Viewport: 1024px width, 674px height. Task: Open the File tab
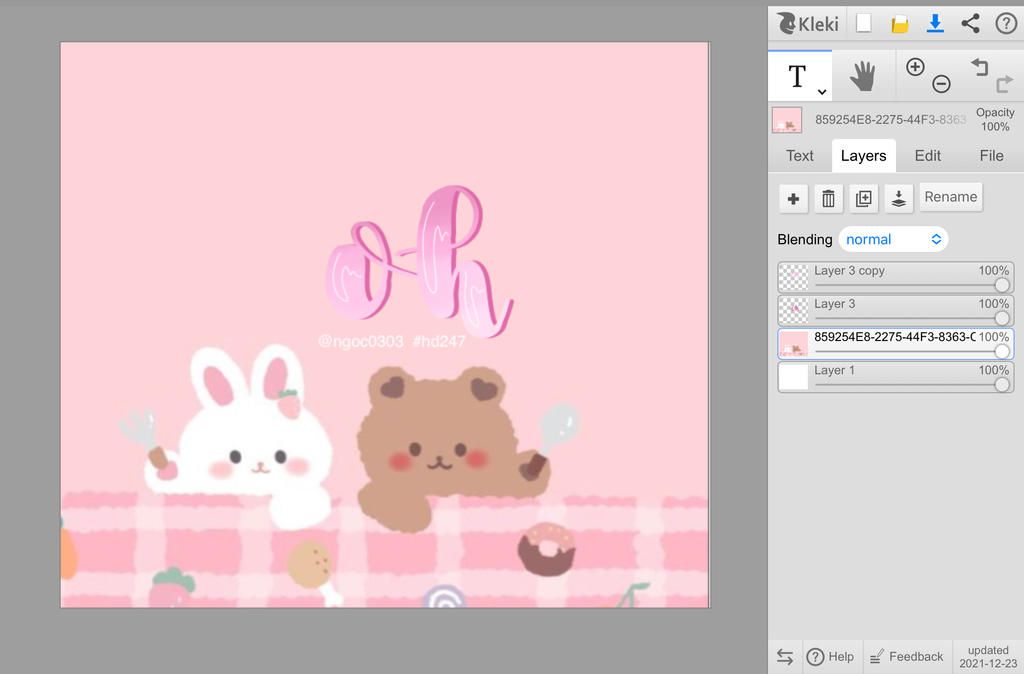click(x=991, y=156)
